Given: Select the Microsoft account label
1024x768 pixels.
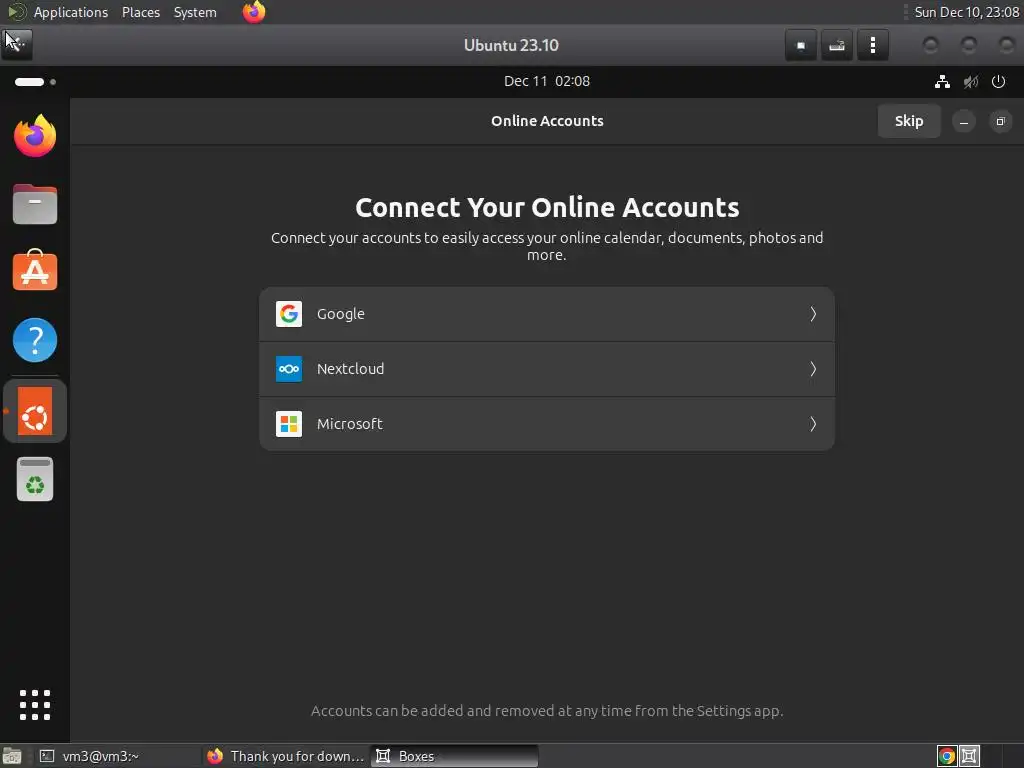Looking at the screenshot, I should pyautogui.click(x=349, y=424).
